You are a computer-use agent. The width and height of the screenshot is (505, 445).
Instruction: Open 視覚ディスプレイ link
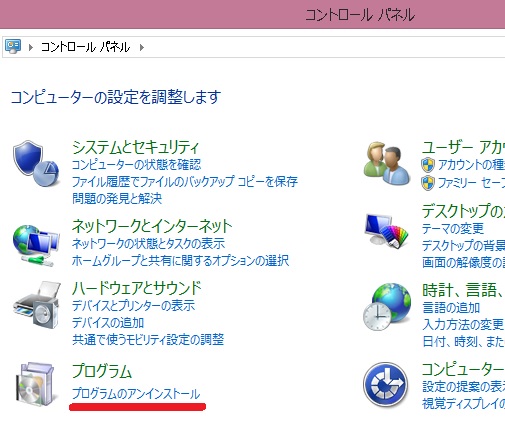463,404
